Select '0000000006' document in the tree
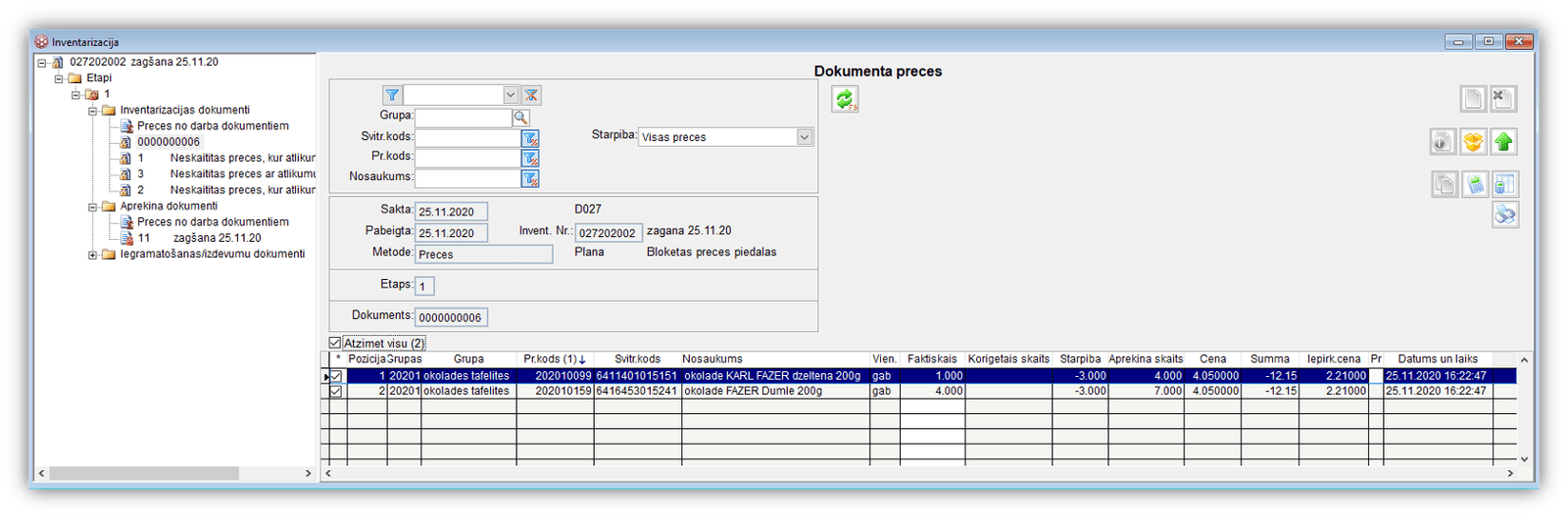The image size is (1568, 517). (x=168, y=142)
